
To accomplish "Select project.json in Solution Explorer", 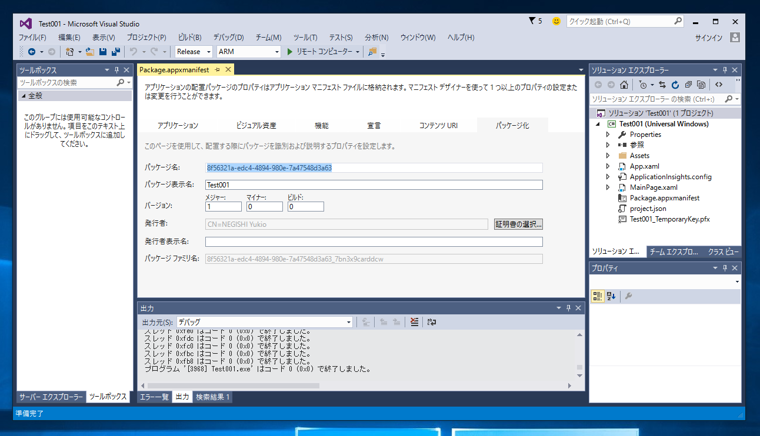I will coord(648,209).
